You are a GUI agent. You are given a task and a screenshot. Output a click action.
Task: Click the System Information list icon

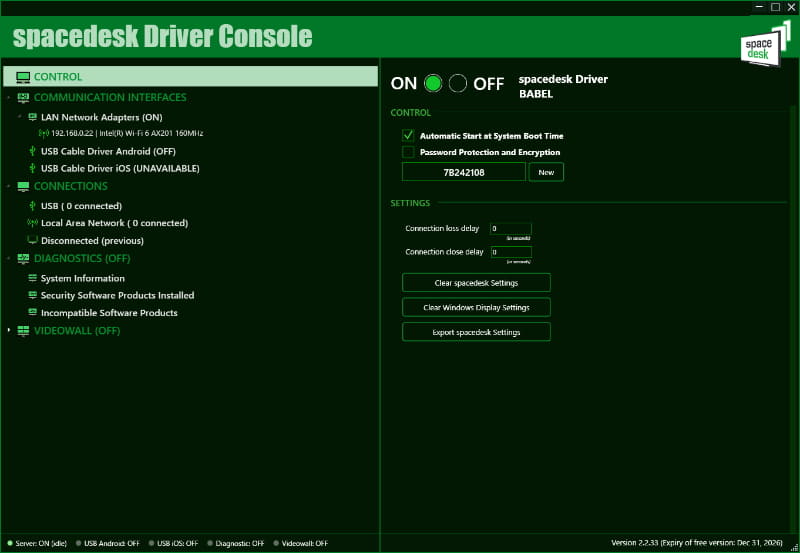pos(33,278)
